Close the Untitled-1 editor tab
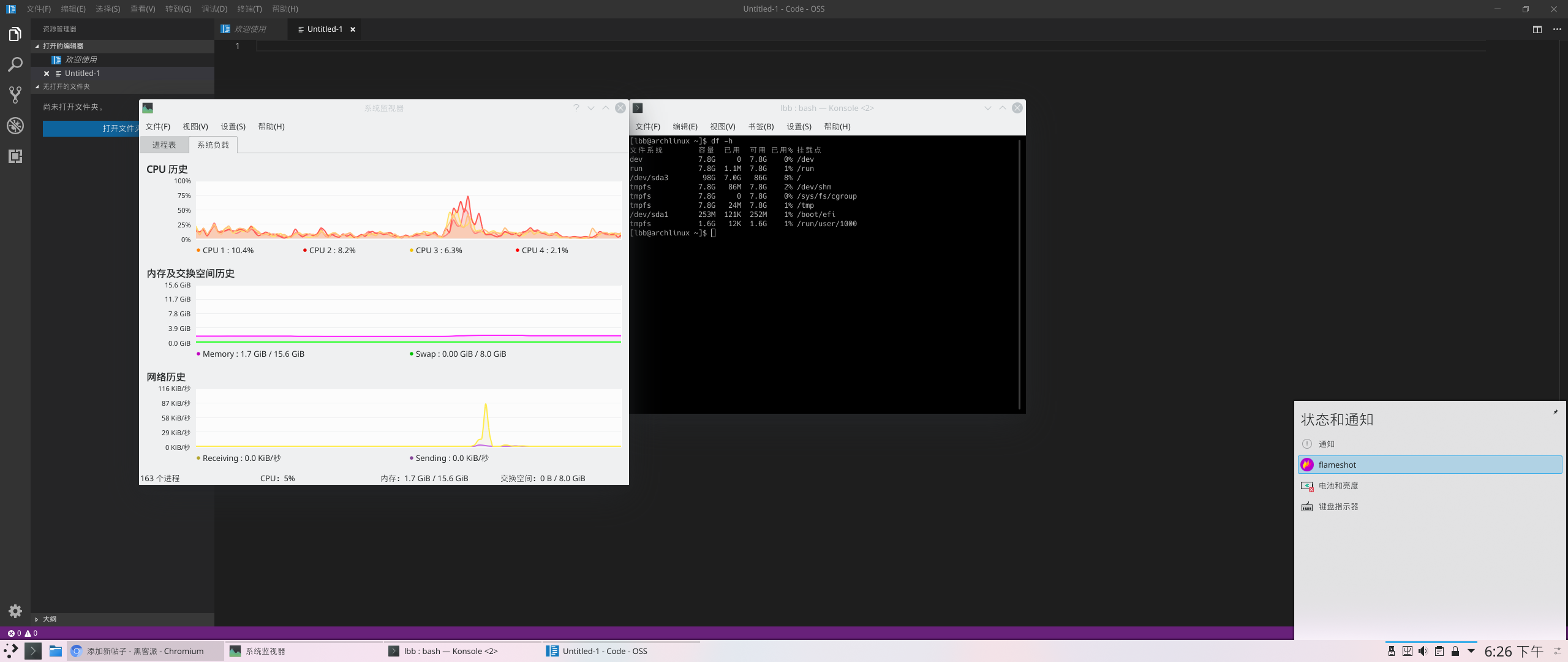The width and height of the screenshot is (1568, 662). pyautogui.click(x=353, y=29)
